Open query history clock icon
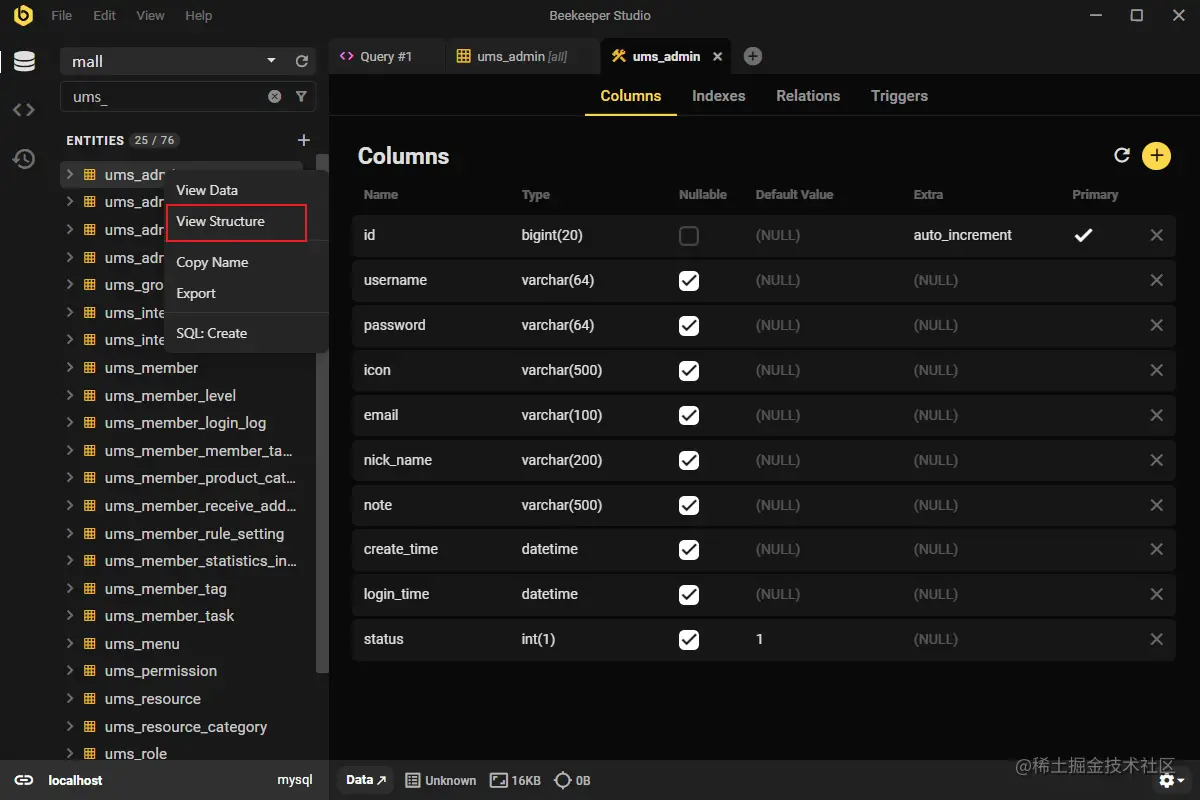This screenshot has width=1200, height=800. click(x=24, y=158)
